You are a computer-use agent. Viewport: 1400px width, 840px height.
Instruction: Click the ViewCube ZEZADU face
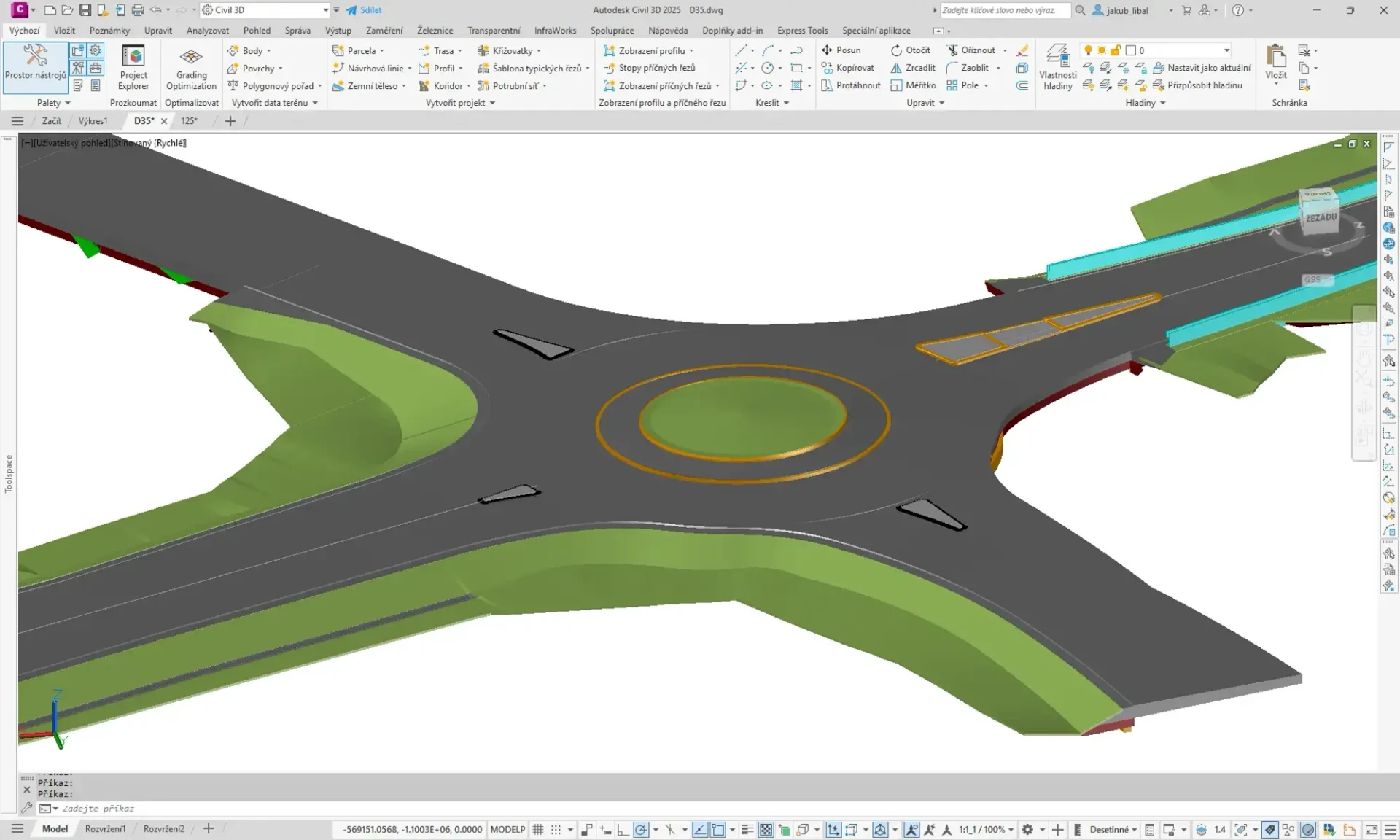click(1321, 217)
